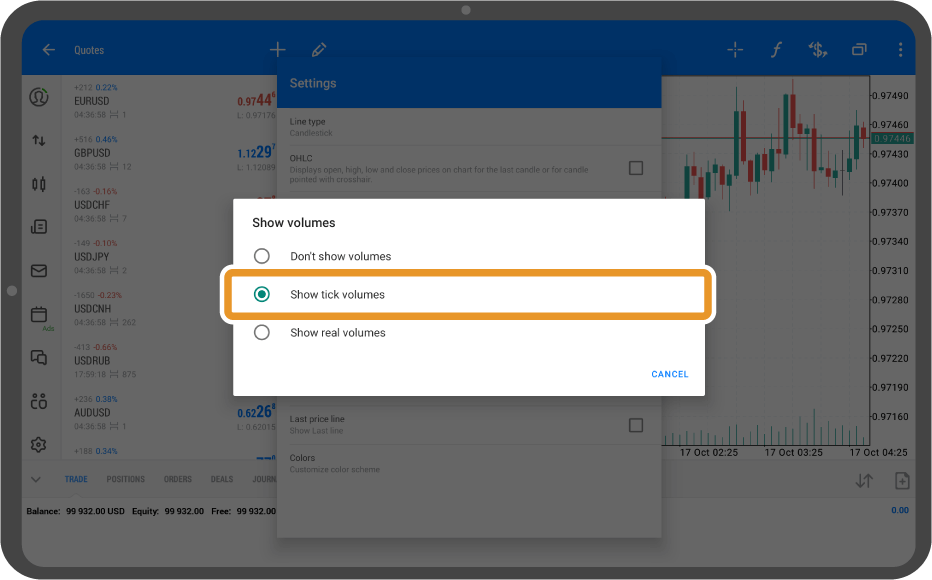The width and height of the screenshot is (932, 580).
Task: Click the sort arrows icon in the trade panel
Action: click(864, 481)
